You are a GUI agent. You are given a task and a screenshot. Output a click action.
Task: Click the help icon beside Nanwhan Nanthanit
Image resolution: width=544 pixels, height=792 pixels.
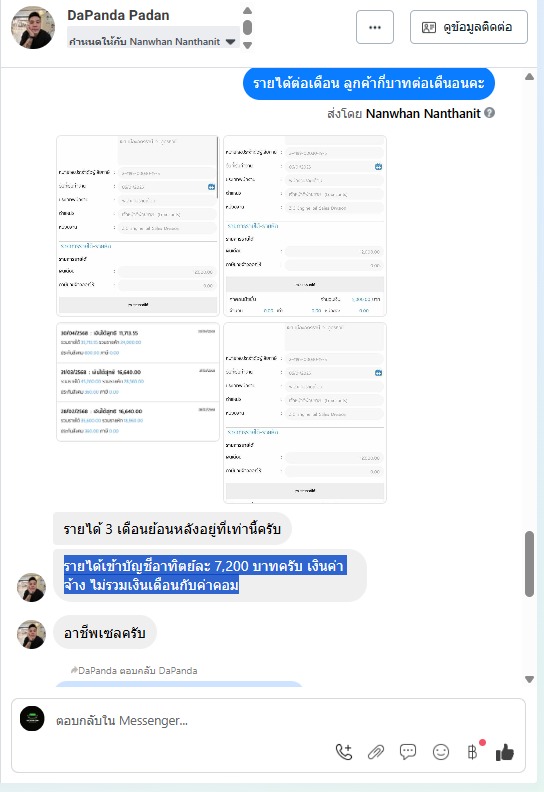489,113
